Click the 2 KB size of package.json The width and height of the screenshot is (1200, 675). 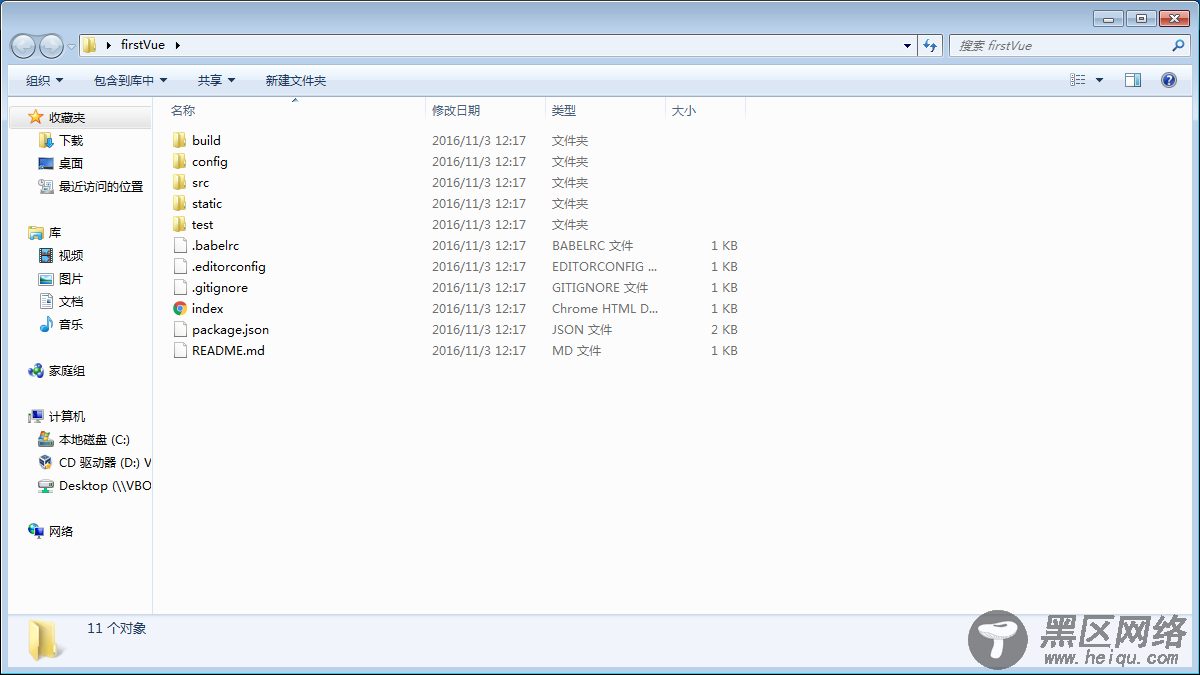pos(724,330)
